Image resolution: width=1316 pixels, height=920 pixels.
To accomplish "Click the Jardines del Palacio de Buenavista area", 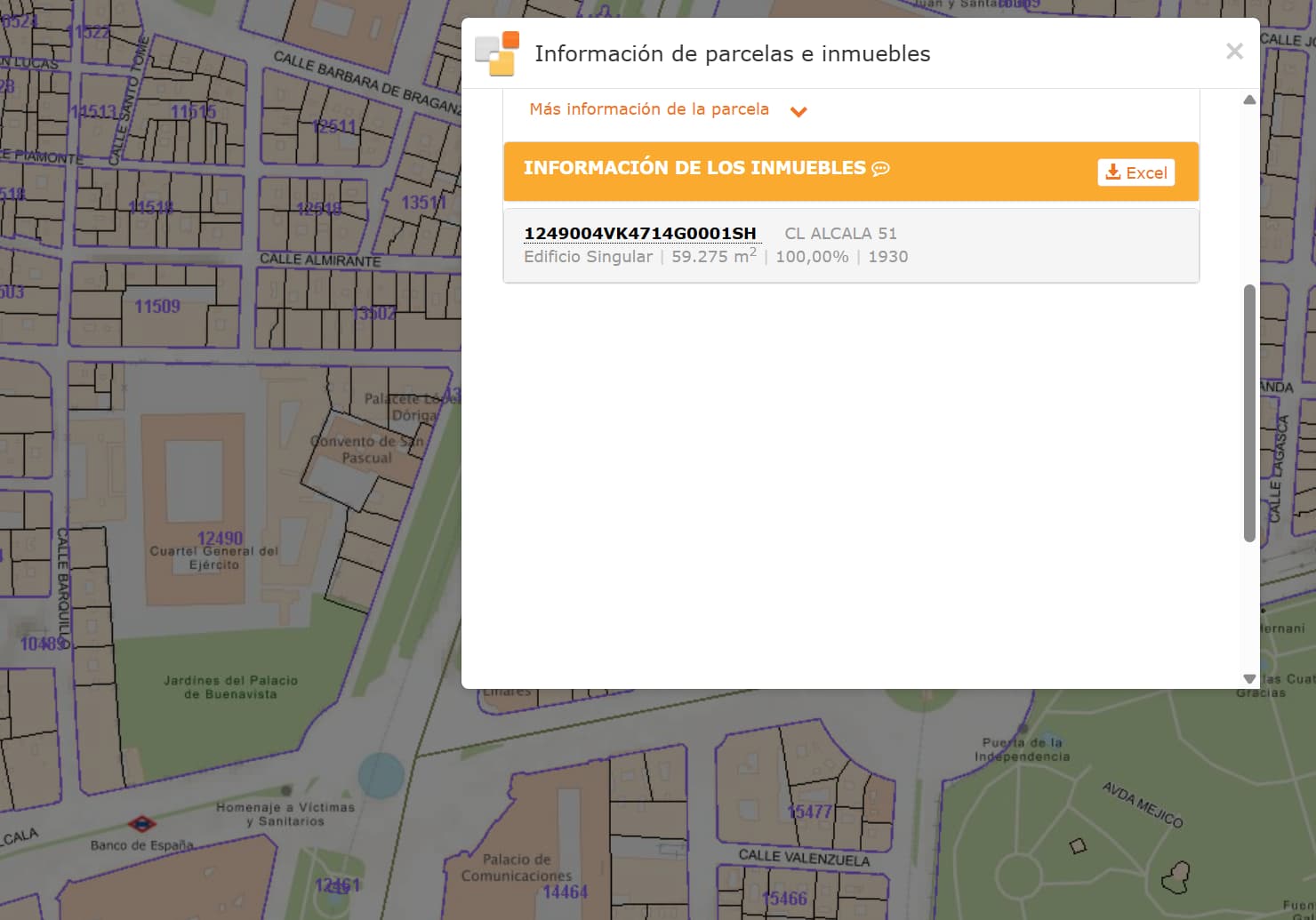I will coord(230,687).
